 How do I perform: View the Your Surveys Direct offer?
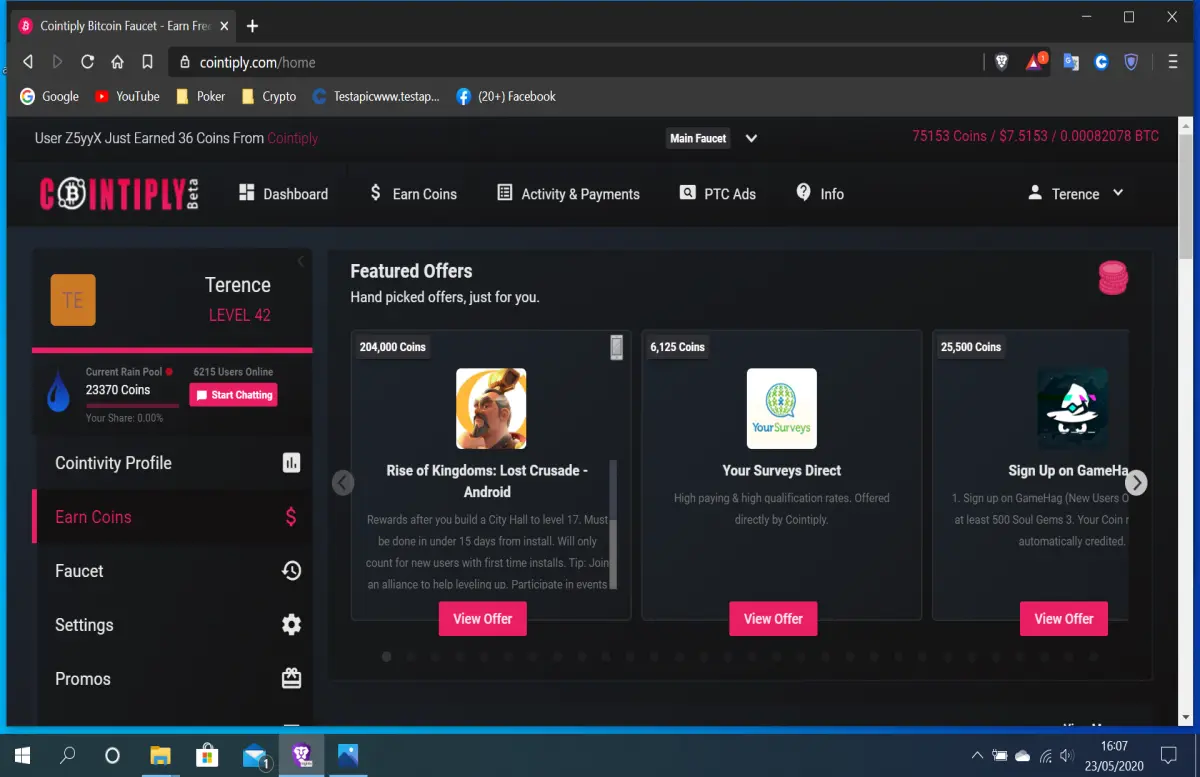(773, 619)
